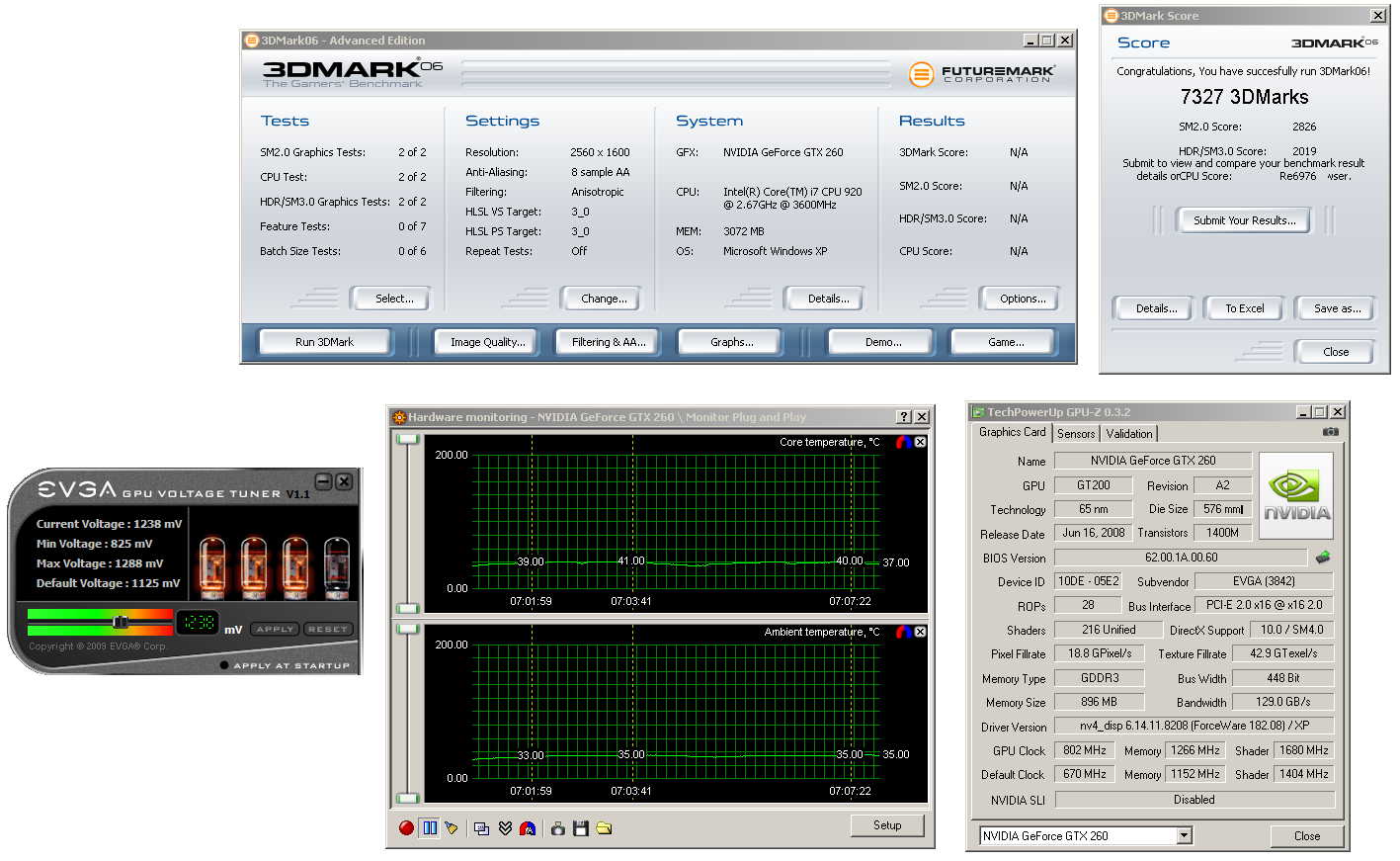This screenshot has height=861, width=1400.
Task: Click APPLY in the EVGA voltage tuner
Action: [275, 629]
